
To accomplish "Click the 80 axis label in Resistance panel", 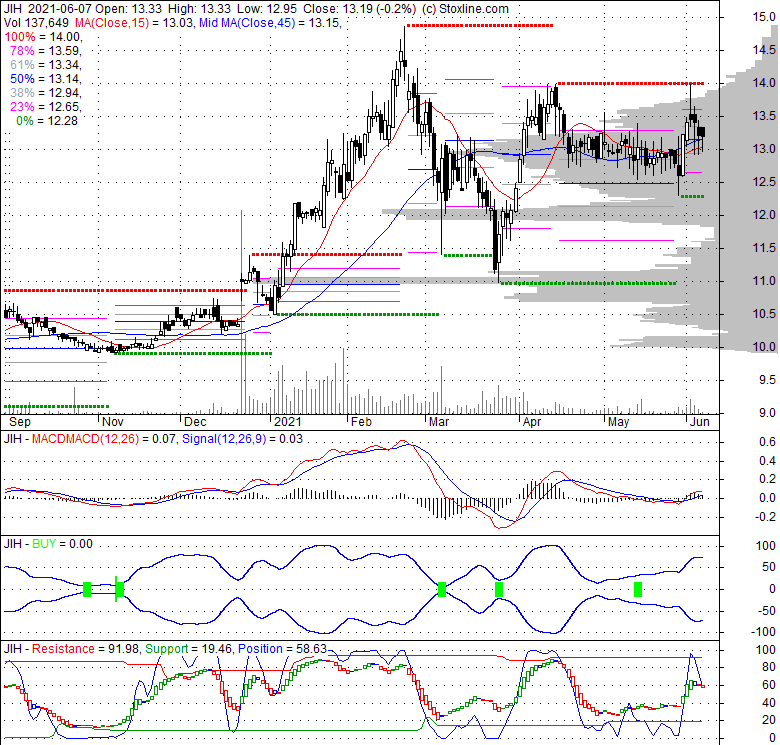I will (x=769, y=667).
